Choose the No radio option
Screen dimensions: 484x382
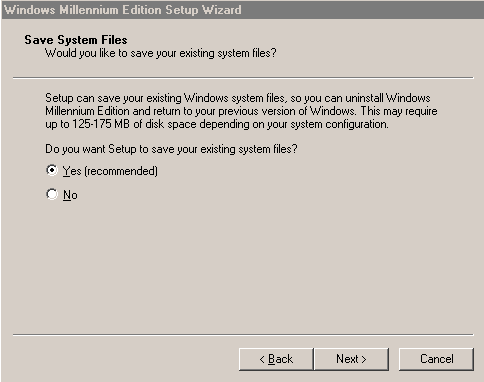click(52, 194)
